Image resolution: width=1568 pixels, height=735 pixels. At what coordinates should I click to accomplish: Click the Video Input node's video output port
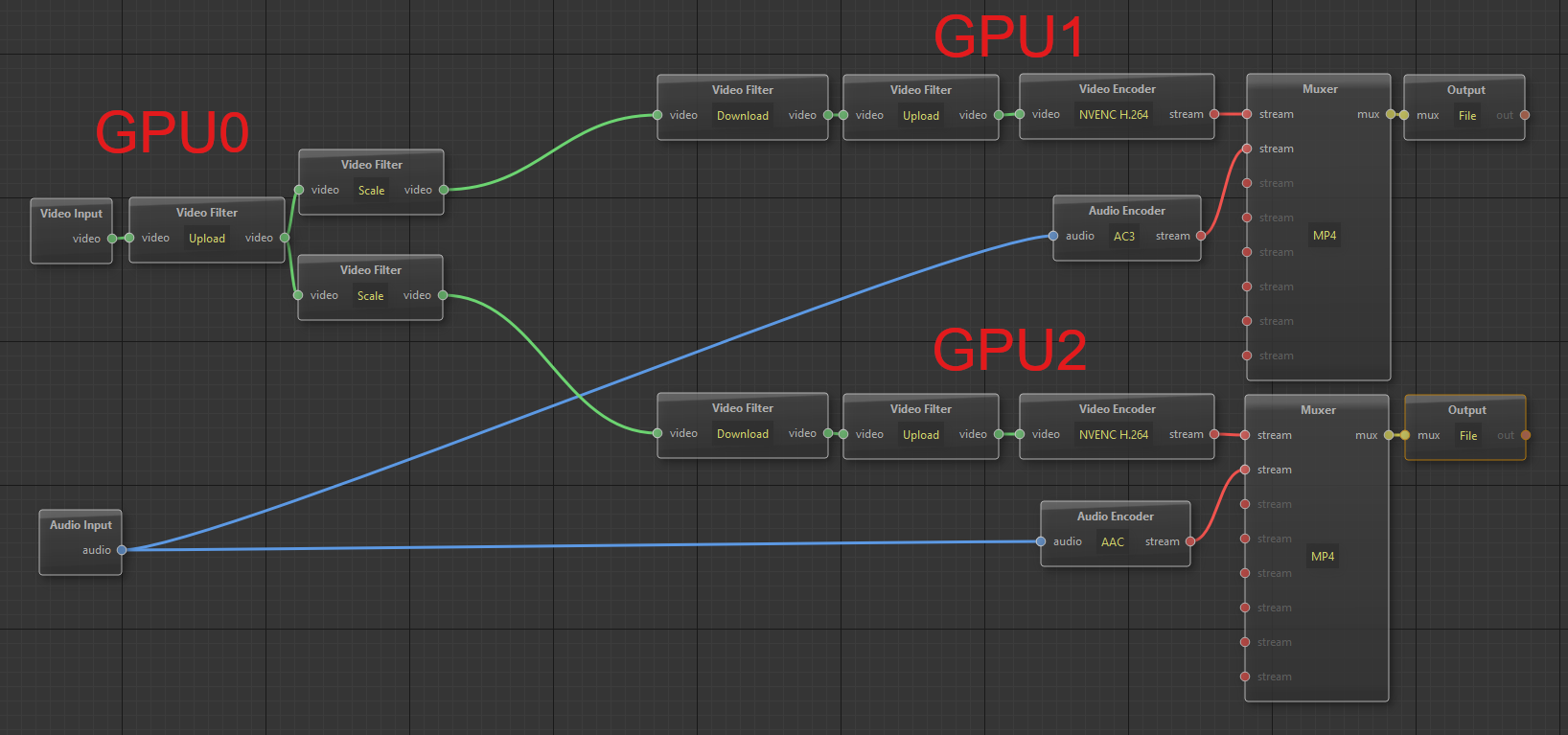tap(112, 239)
